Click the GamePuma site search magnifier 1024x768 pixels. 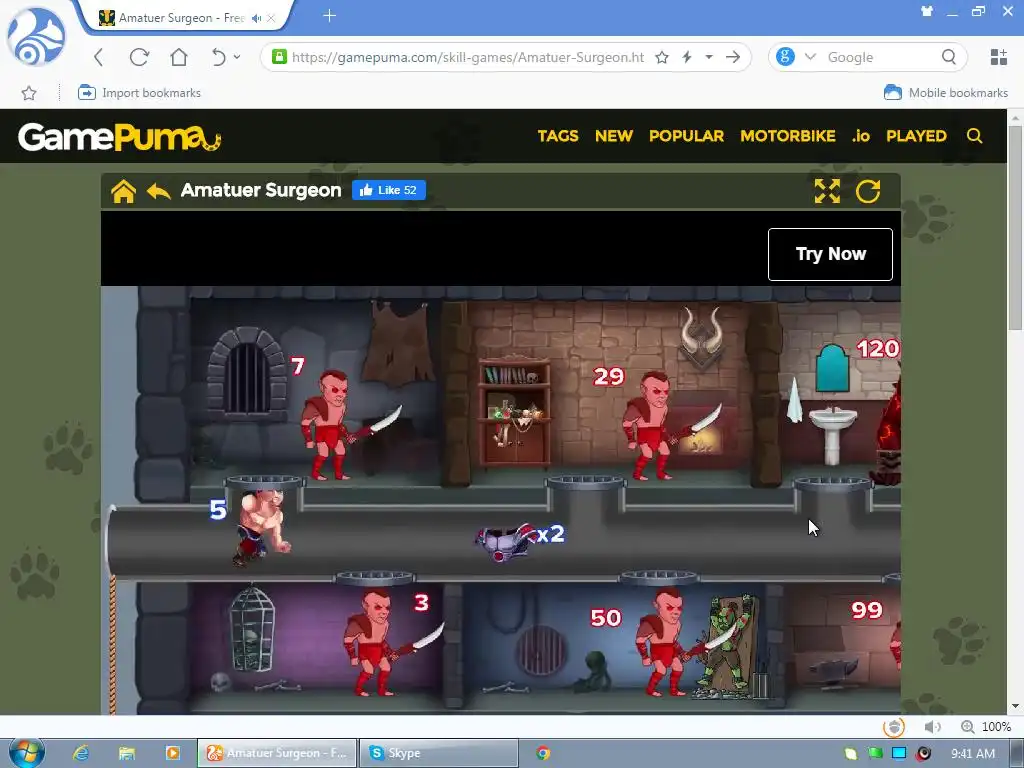pyautogui.click(x=974, y=136)
